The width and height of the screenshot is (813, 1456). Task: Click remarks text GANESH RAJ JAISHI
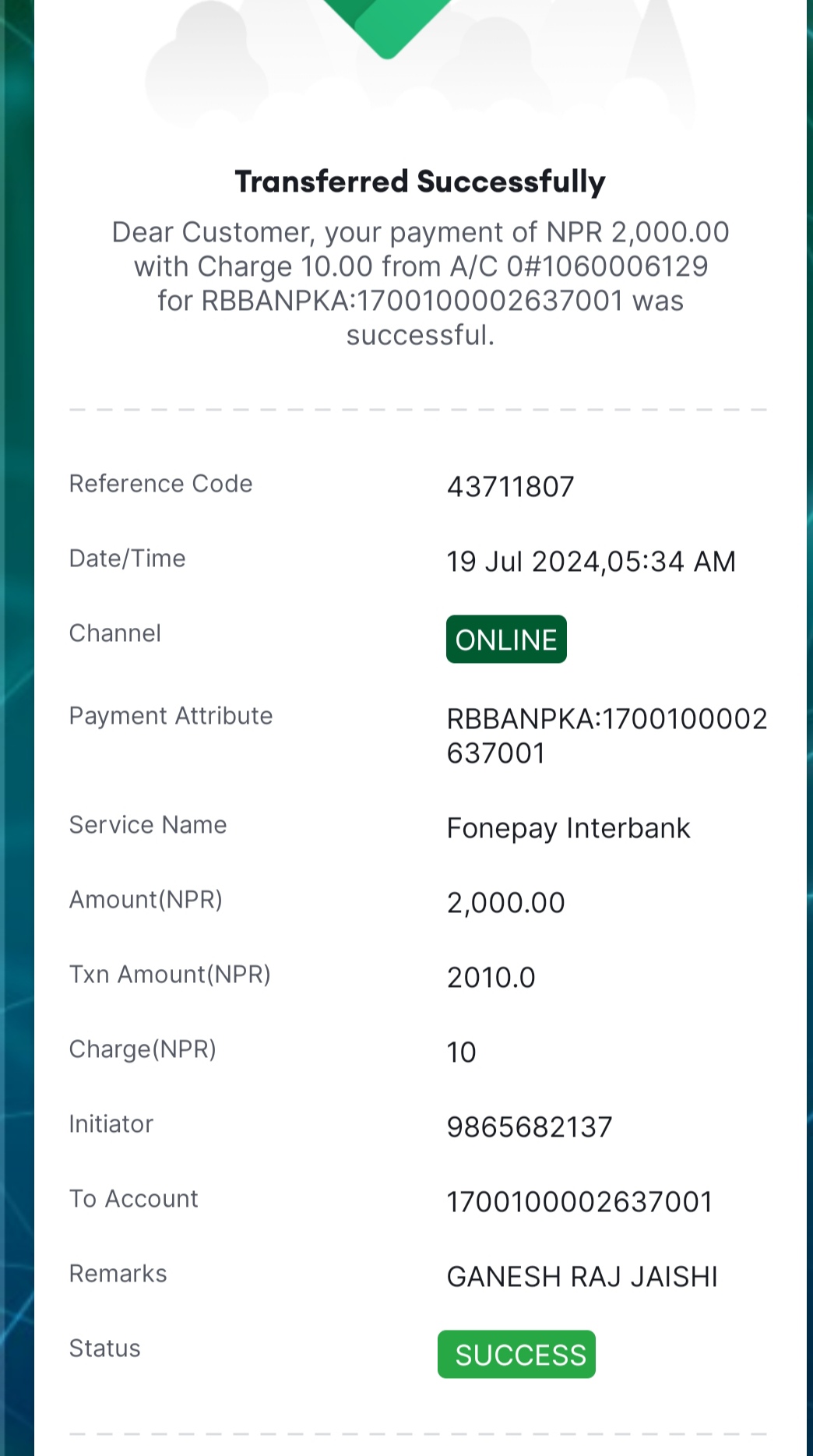click(582, 1277)
